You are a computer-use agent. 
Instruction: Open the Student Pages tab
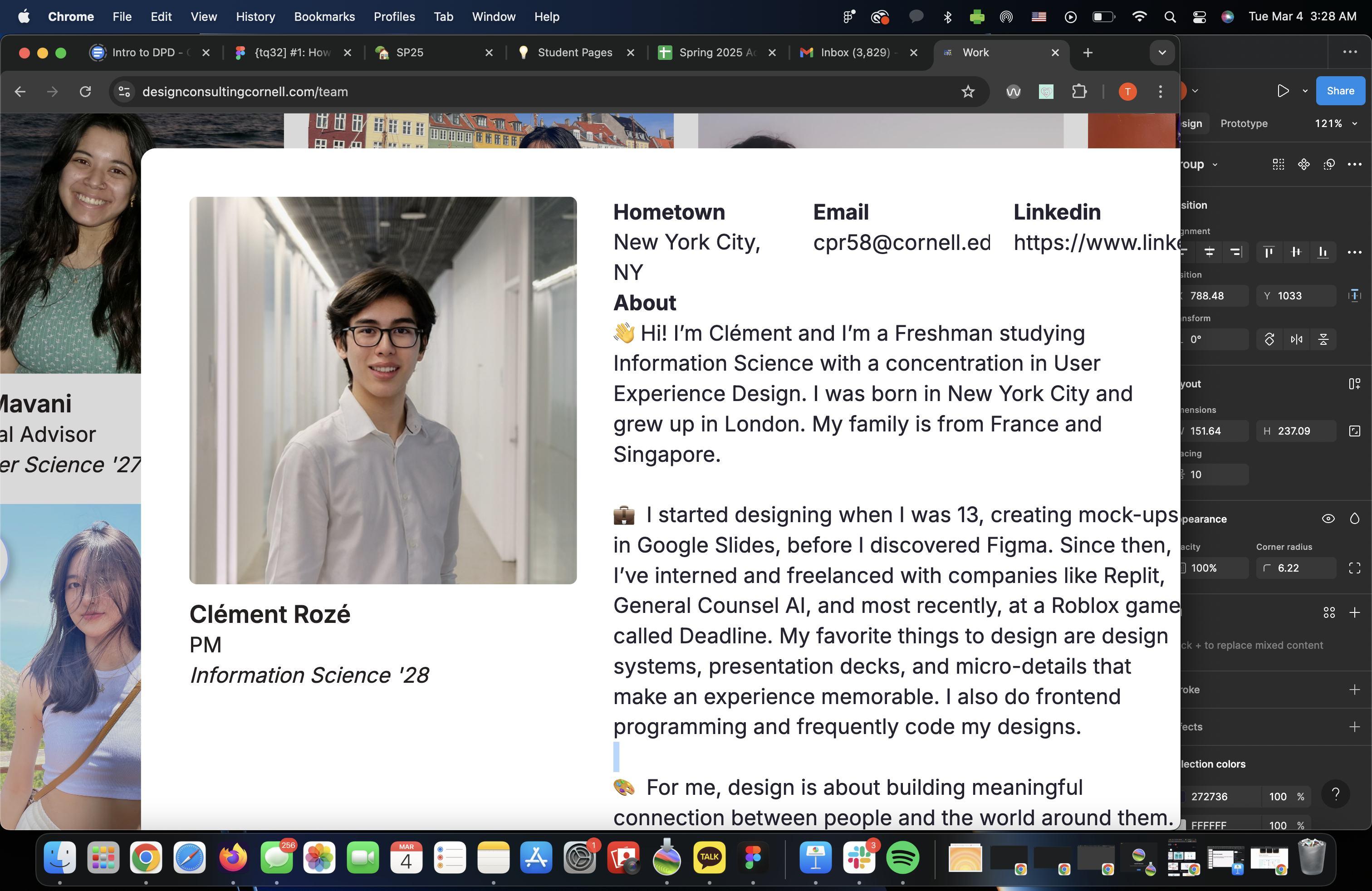pyautogui.click(x=574, y=53)
